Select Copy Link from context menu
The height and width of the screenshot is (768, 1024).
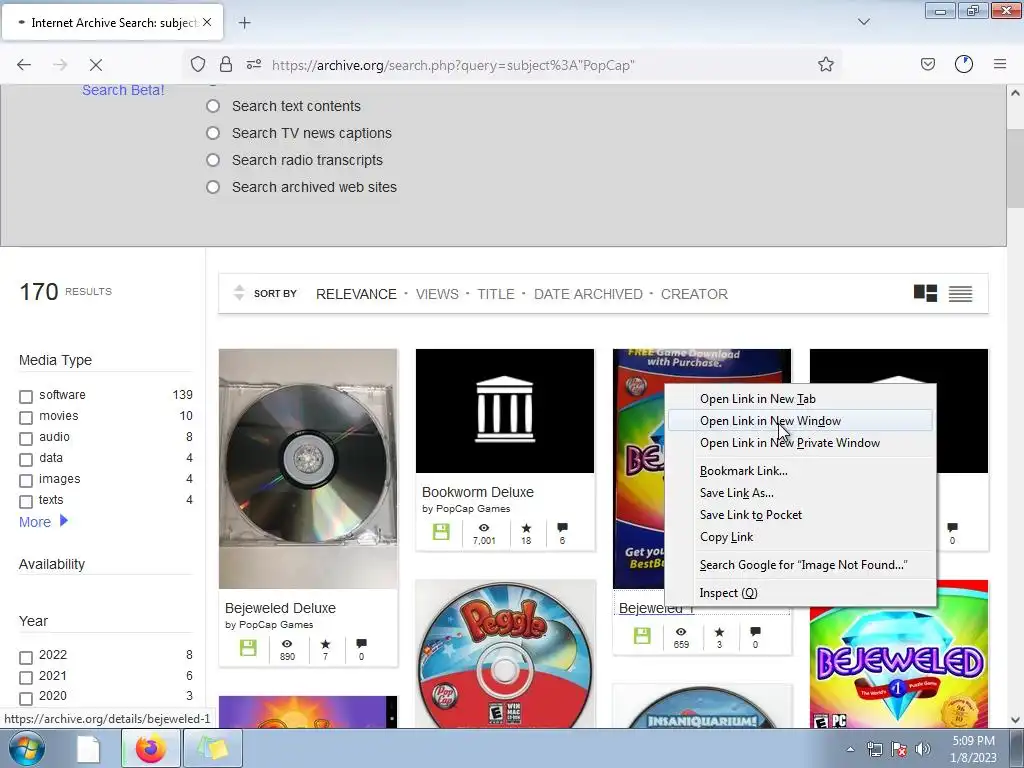click(x=800, y=537)
